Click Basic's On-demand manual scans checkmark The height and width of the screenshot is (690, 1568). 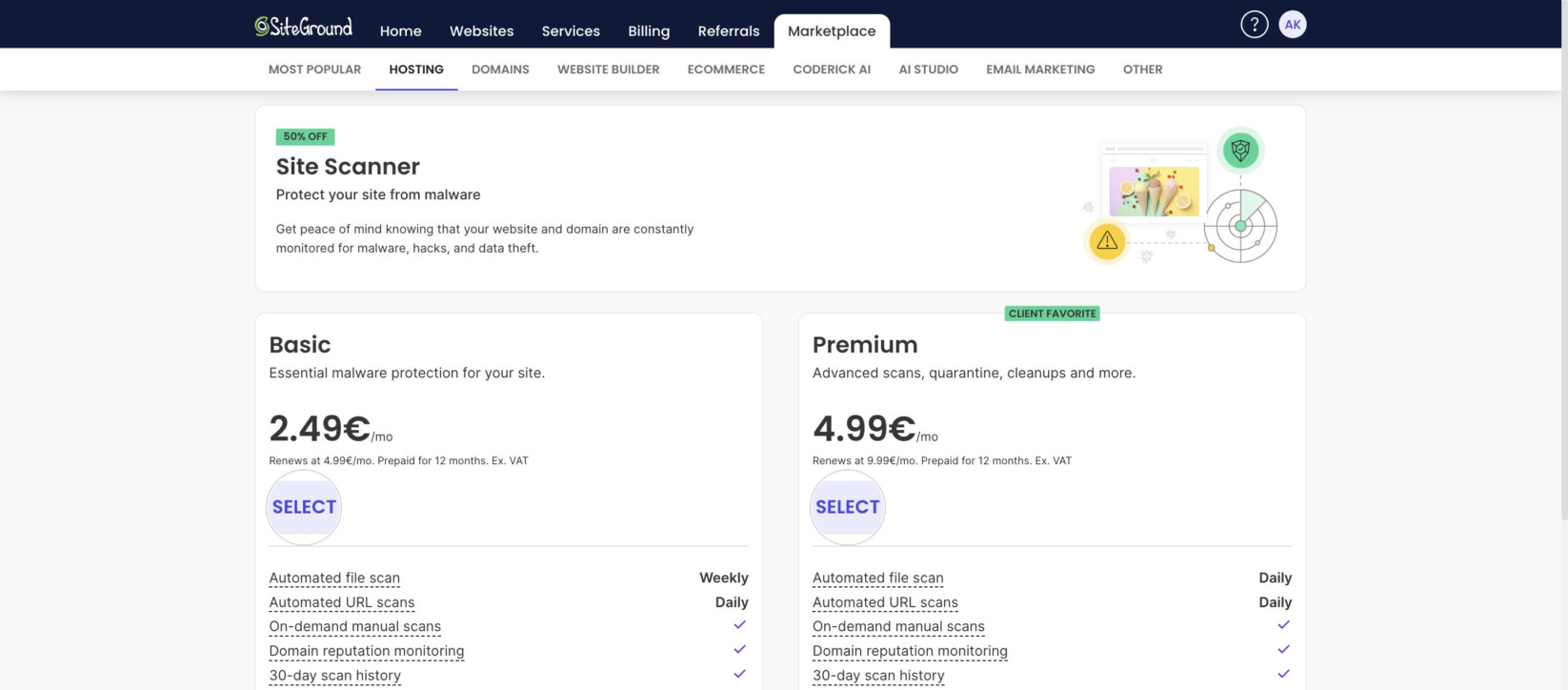739,625
